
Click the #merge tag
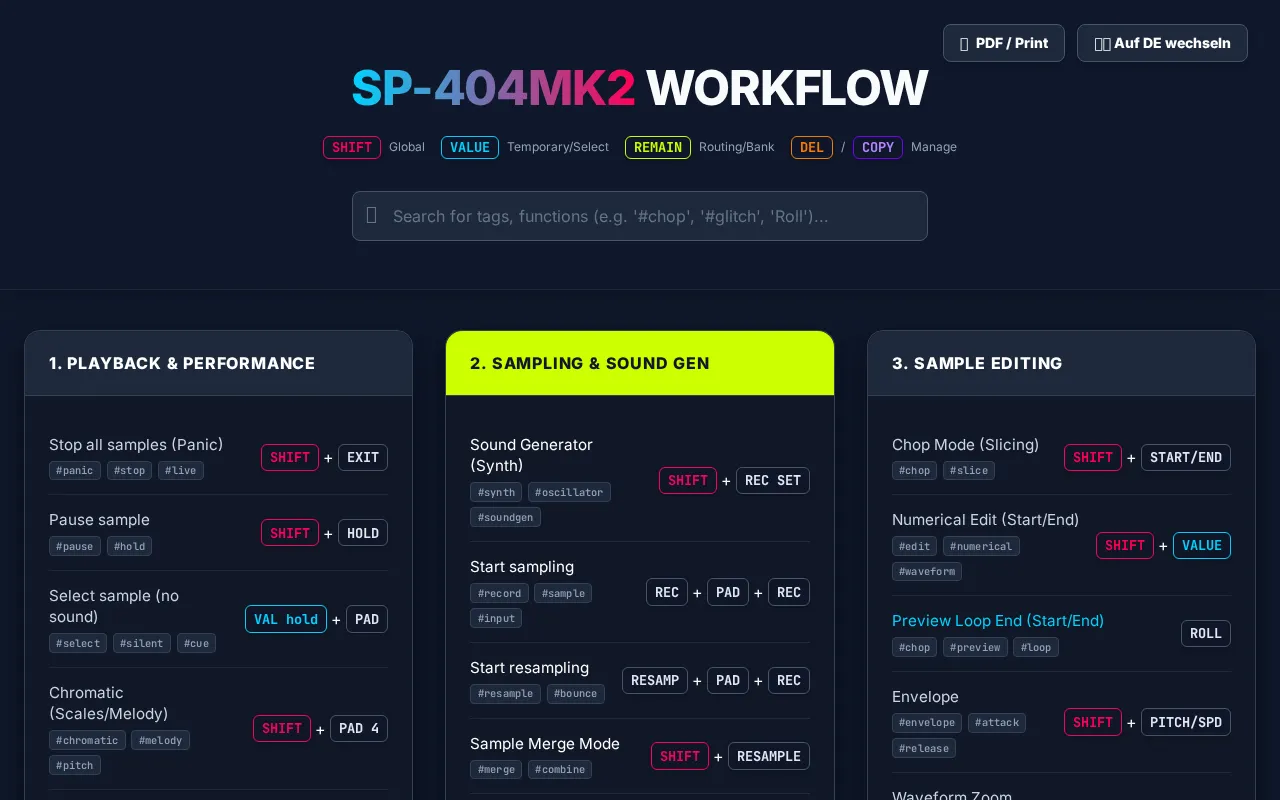click(x=496, y=769)
